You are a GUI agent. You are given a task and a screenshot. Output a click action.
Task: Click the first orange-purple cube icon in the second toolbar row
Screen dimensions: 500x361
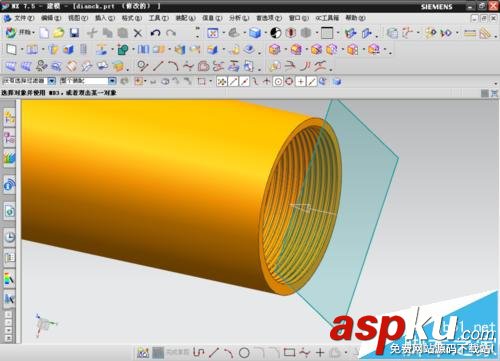[x=275, y=50]
